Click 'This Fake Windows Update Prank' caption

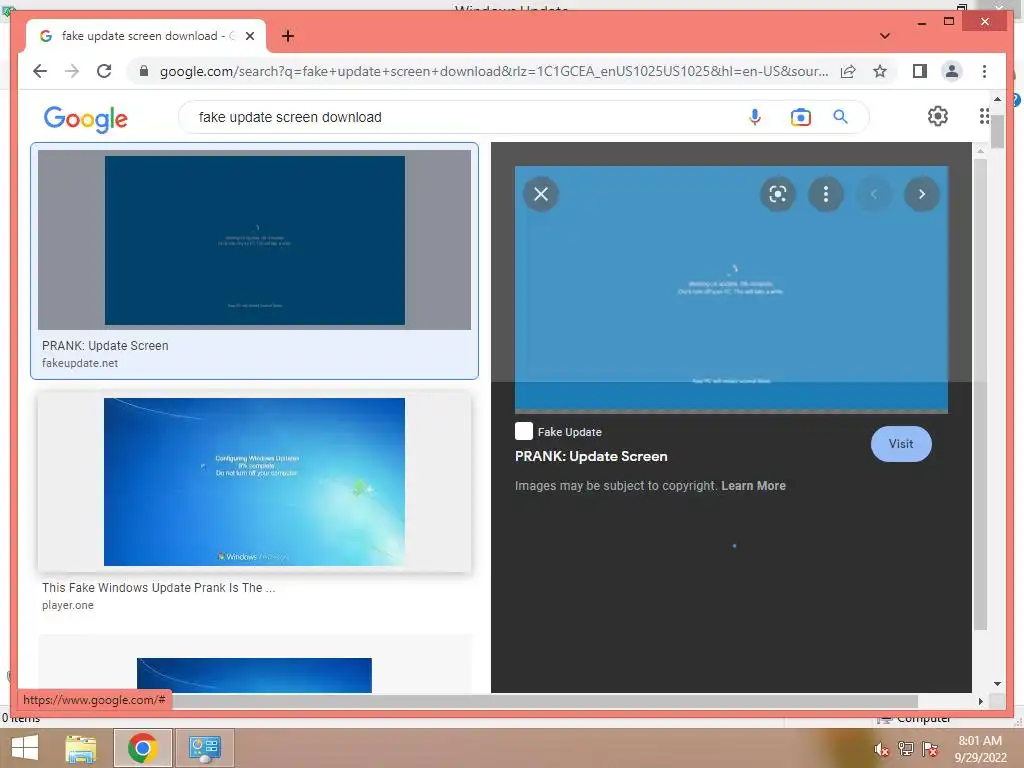[x=159, y=588]
